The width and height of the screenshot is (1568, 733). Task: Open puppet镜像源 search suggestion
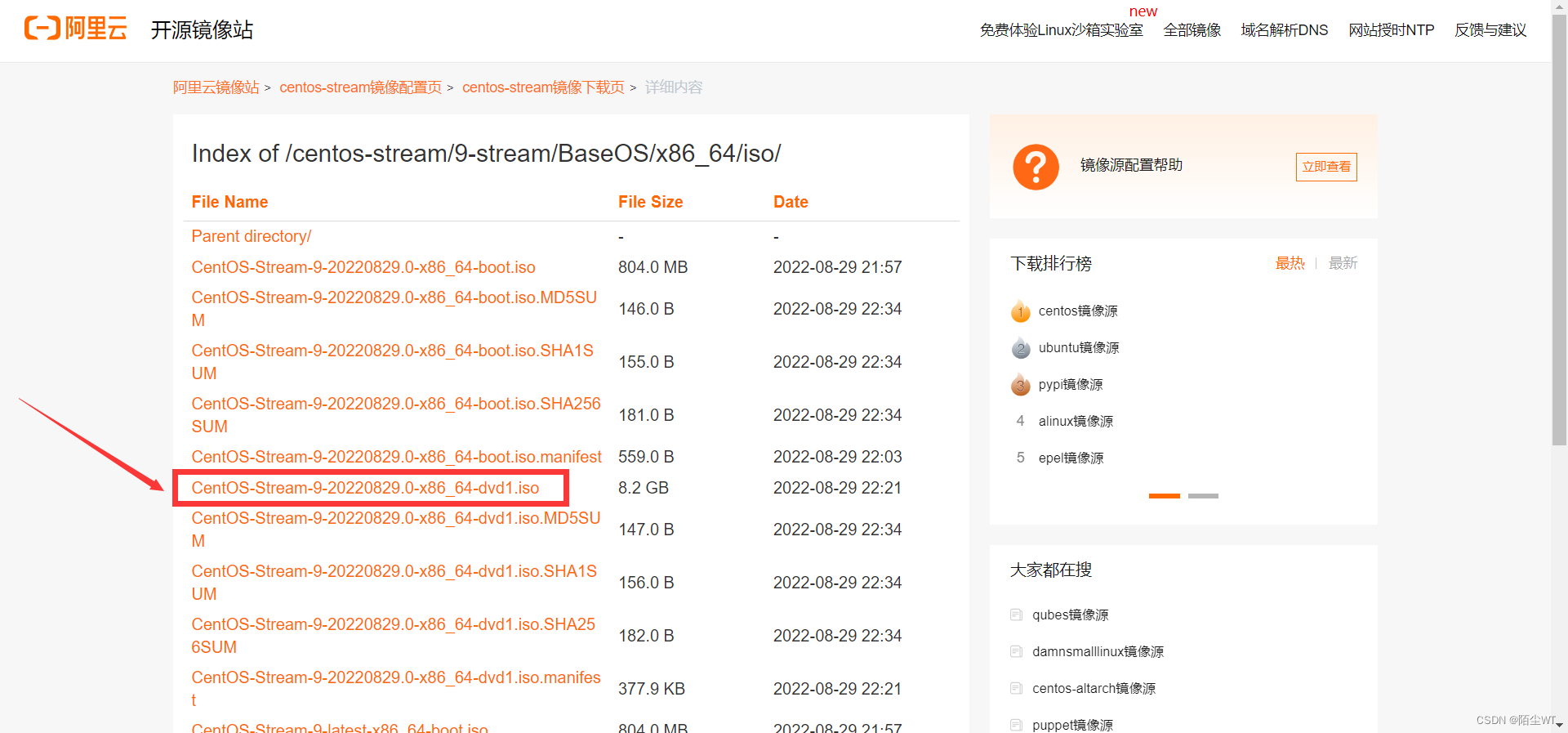pos(1072,725)
